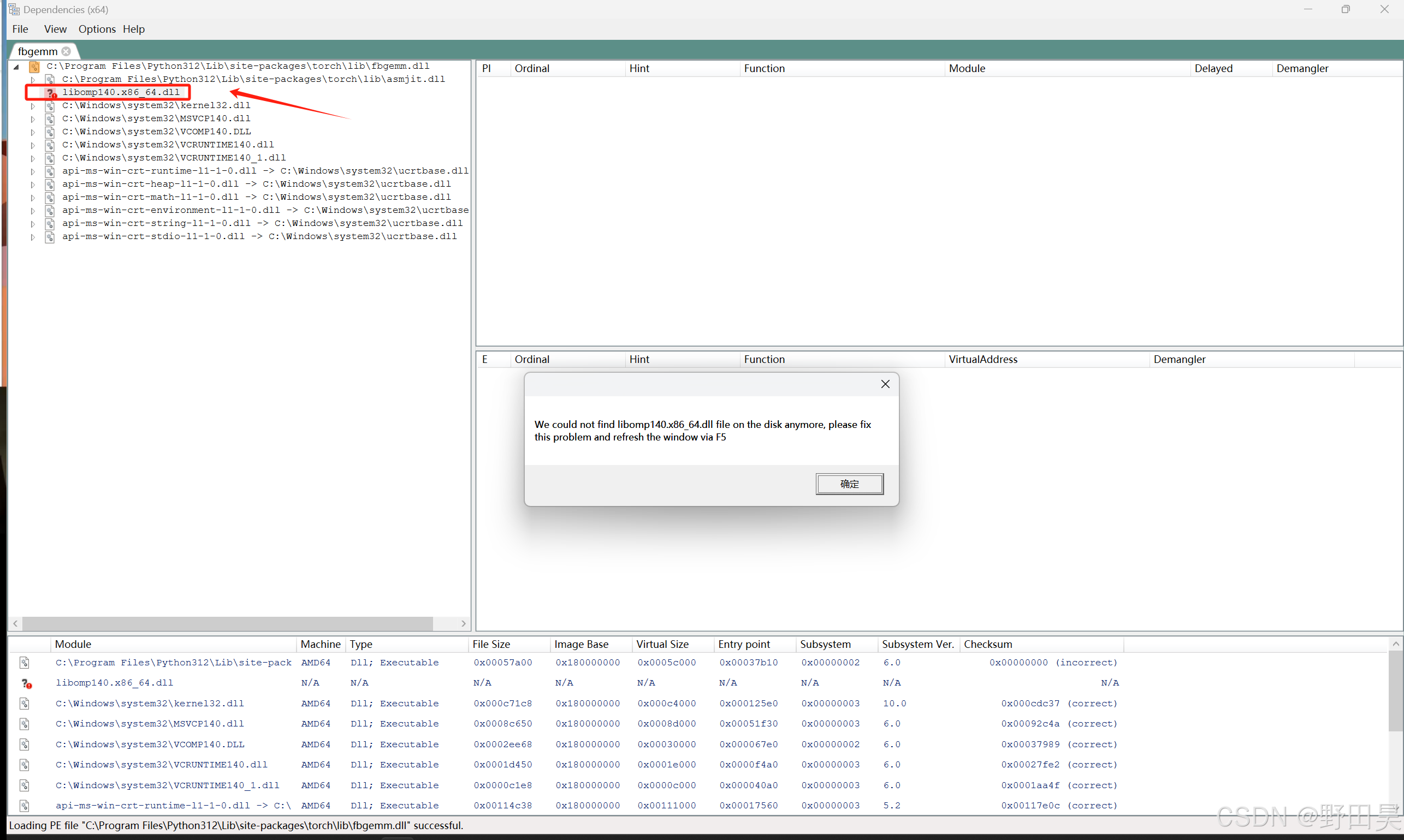
Task: Close the missing file error dialog
Action: click(885, 384)
